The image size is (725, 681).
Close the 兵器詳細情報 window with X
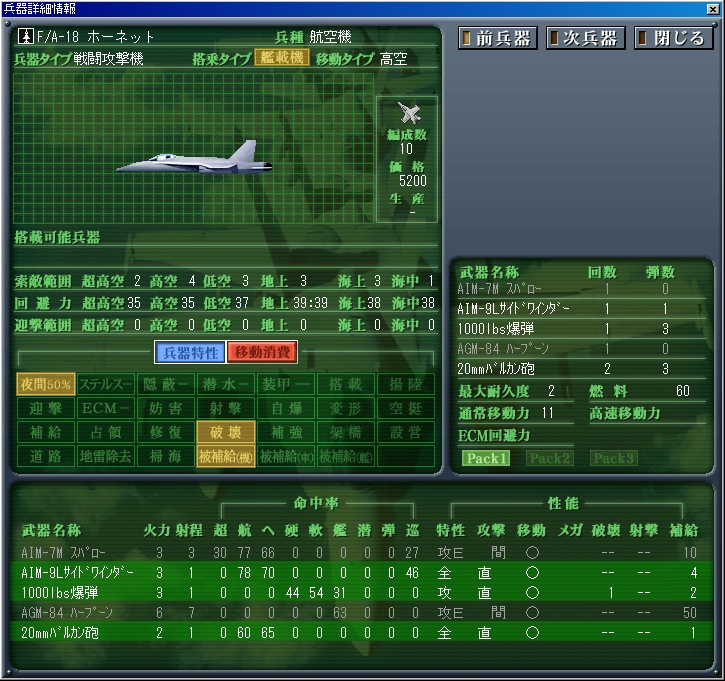pos(713,8)
